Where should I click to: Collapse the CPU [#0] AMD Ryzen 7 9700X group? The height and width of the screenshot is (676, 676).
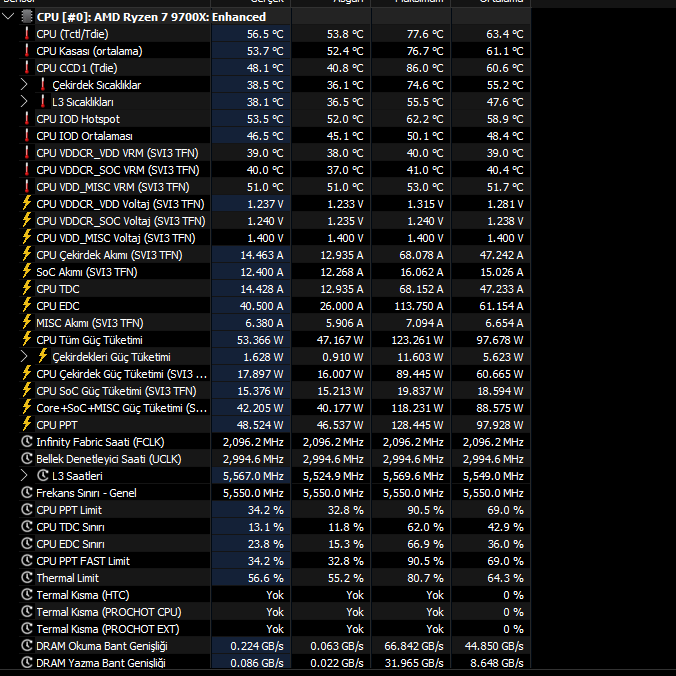click(8, 17)
